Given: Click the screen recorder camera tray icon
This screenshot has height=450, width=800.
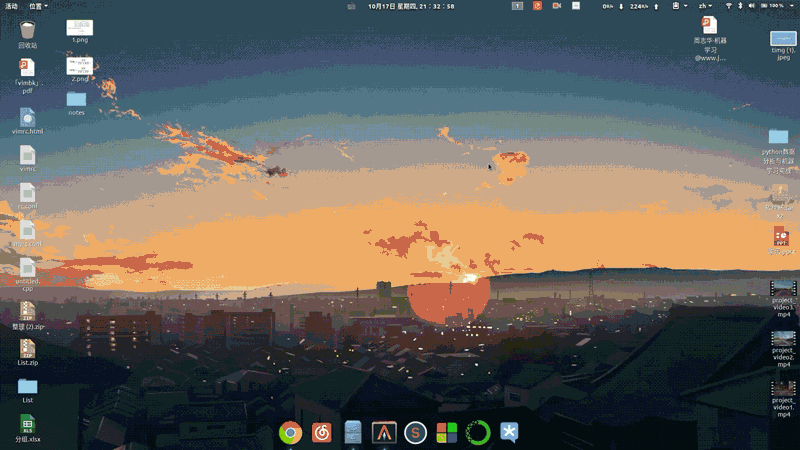Looking at the screenshot, I should point(557,6).
